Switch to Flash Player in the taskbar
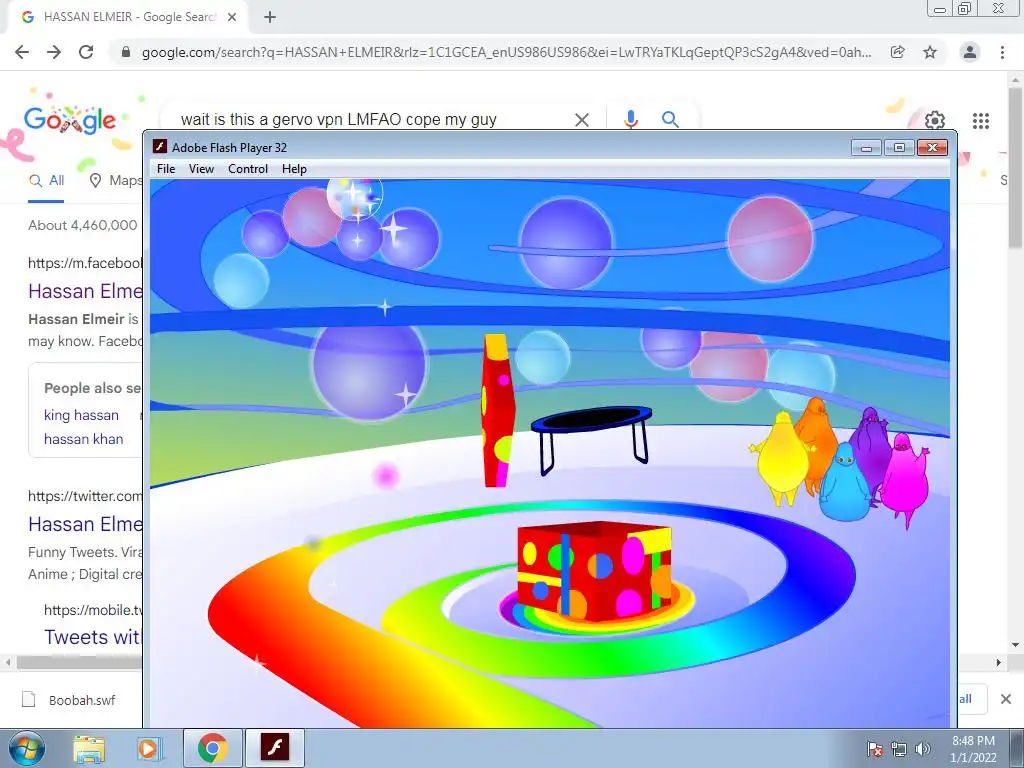The image size is (1024, 768). 274,748
